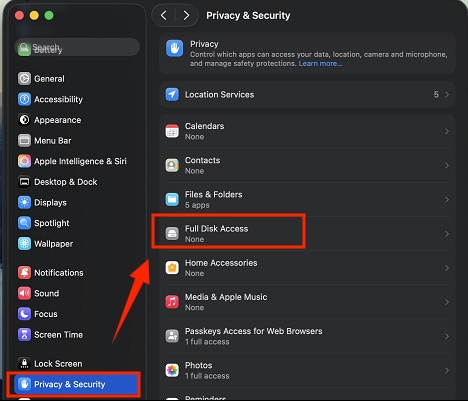
Task: Open Photos row chevron
Action: coord(447,370)
